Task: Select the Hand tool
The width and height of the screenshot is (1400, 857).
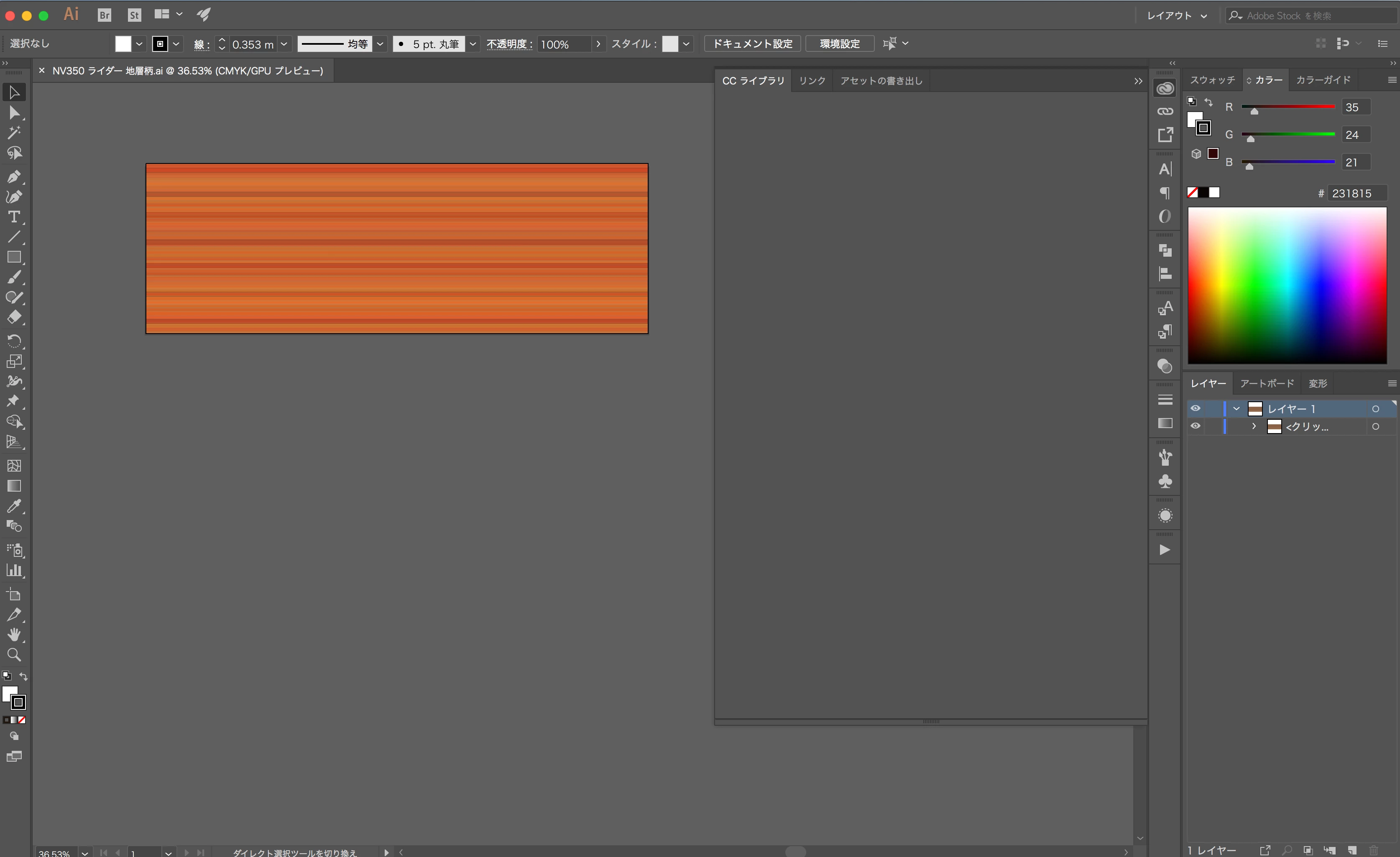Action: point(14,634)
